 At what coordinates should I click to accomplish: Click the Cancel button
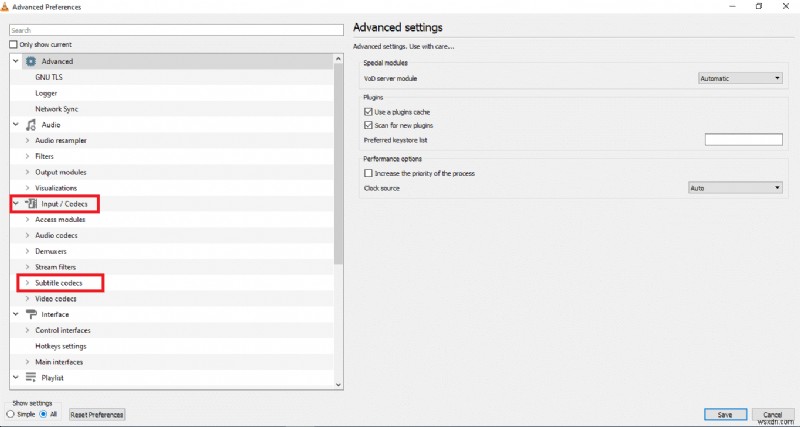point(772,415)
